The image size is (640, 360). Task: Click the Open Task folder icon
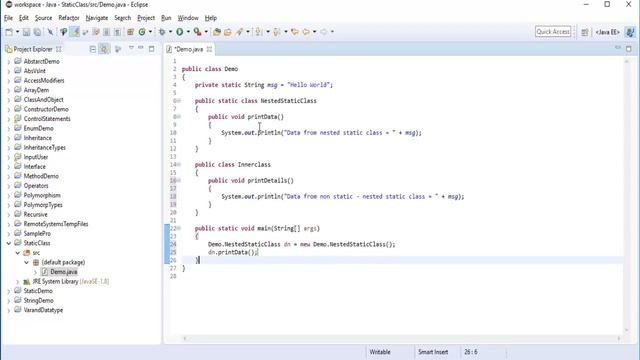click(228, 32)
